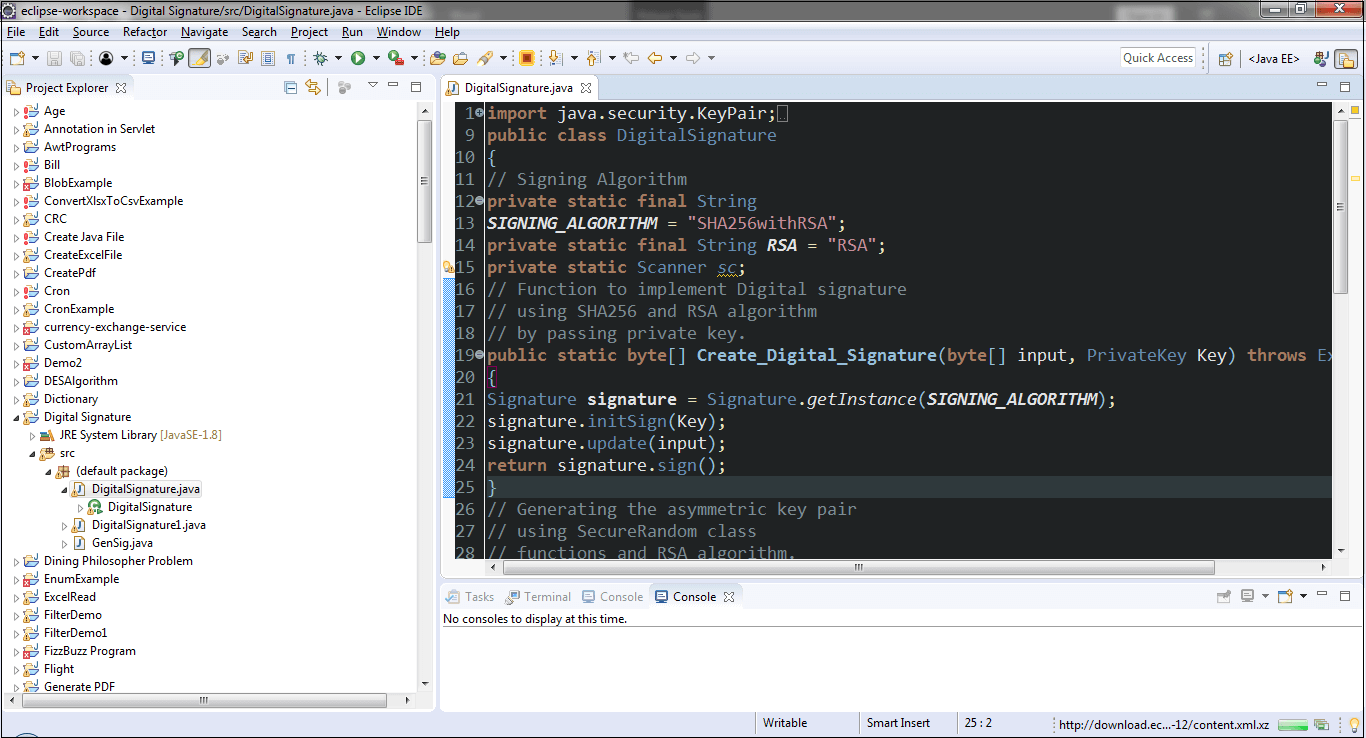
Task: Open GenSig.java in Project Explorer
Action: (x=122, y=543)
